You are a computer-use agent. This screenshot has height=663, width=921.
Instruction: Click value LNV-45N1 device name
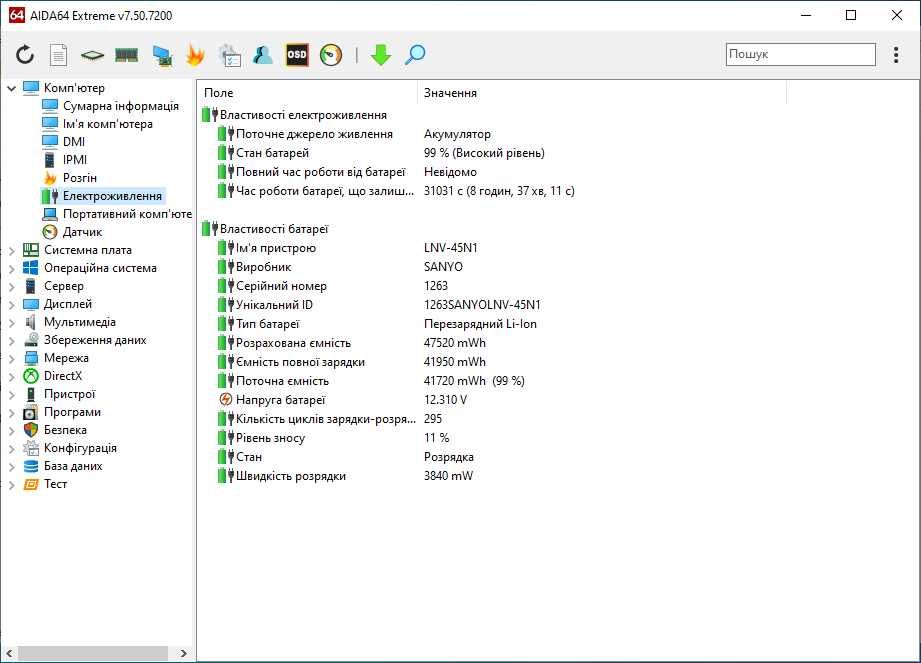[x=451, y=248]
